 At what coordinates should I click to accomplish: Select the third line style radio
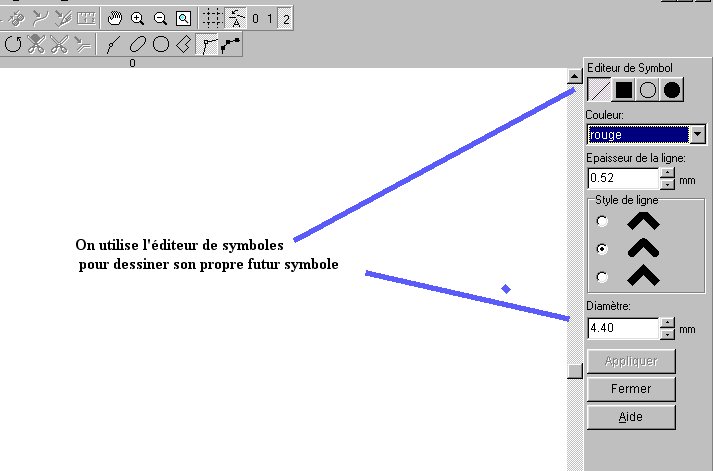[602, 276]
